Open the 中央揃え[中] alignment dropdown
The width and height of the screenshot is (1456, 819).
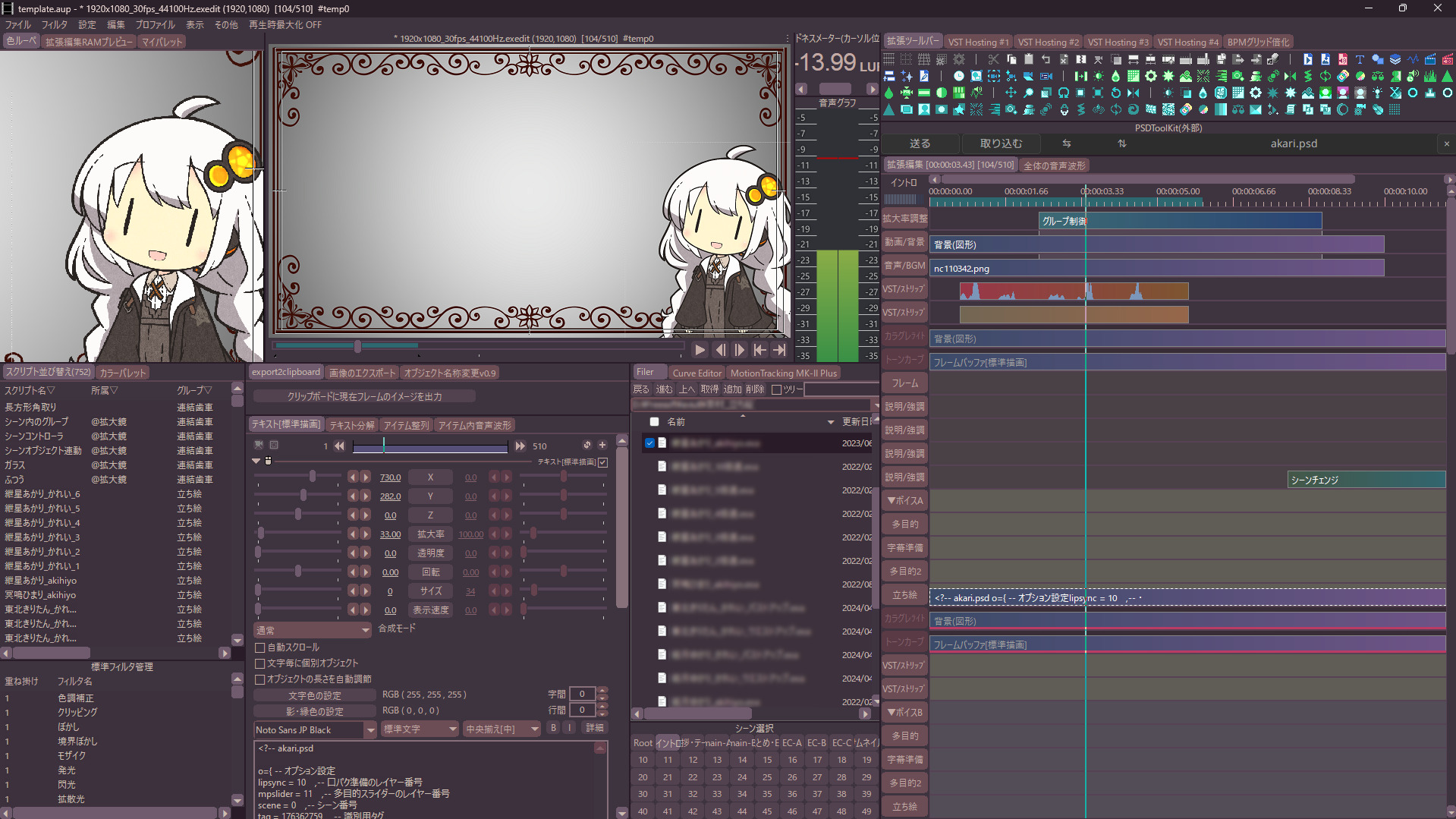(x=534, y=729)
